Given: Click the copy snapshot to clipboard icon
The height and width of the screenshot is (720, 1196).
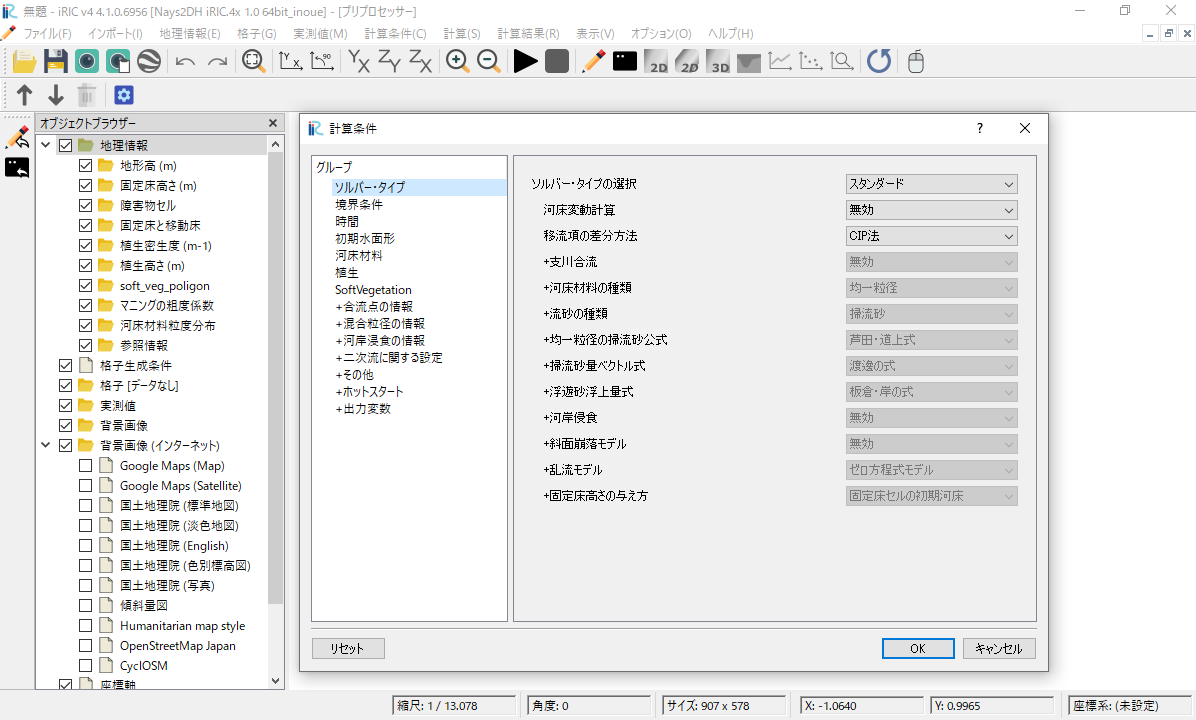Looking at the screenshot, I should 117,61.
